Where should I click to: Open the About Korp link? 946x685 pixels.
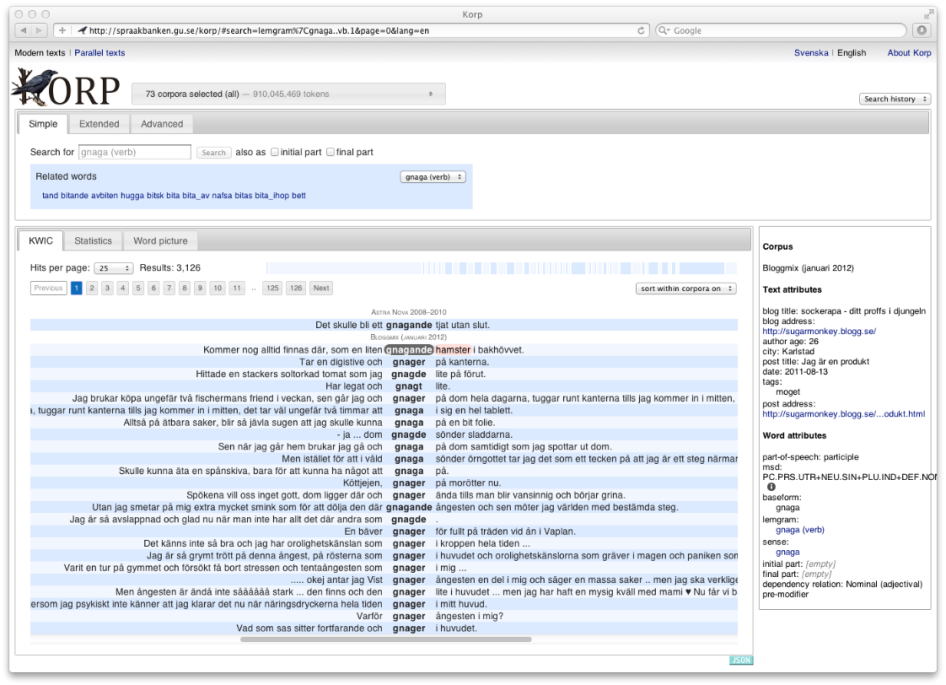click(909, 53)
